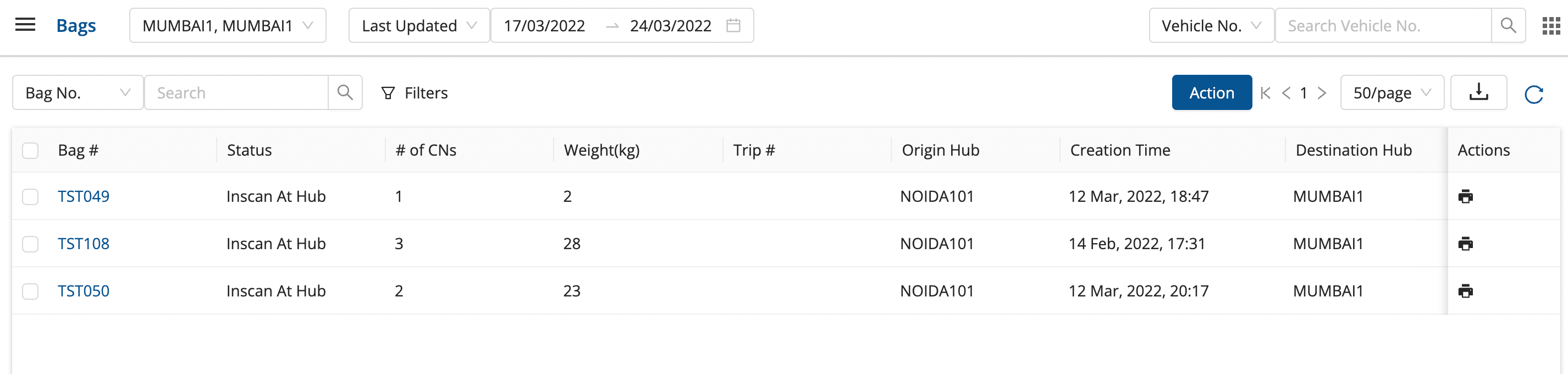Image resolution: width=1568 pixels, height=374 pixels.
Task: Toggle the select-all header checkbox
Action: pos(30,151)
